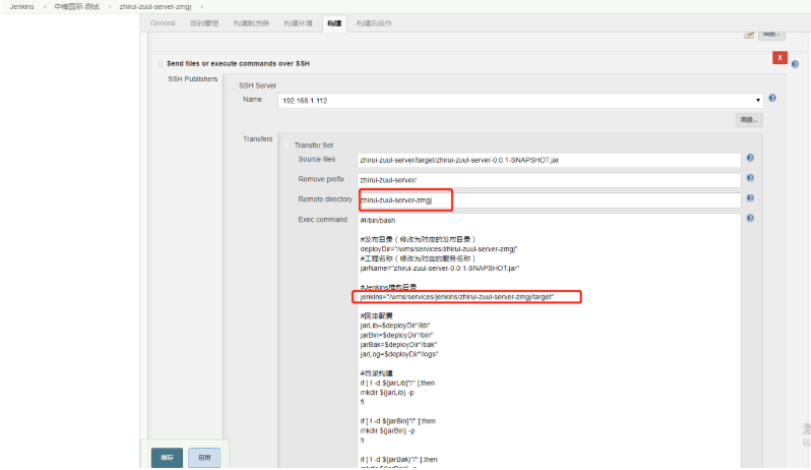
Task: Open help icon for Source files field
Action: (750, 158)
